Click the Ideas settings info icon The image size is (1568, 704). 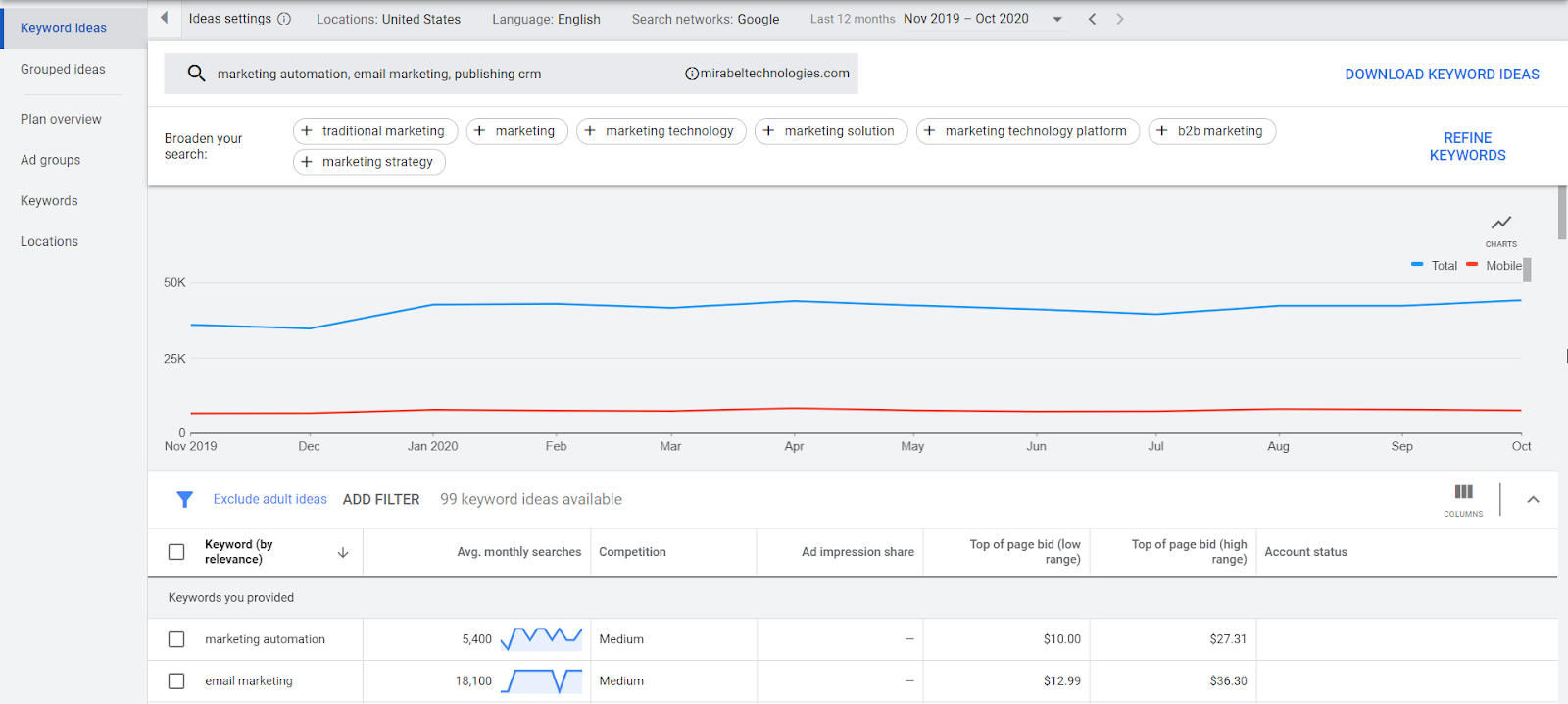pos(284,19)
